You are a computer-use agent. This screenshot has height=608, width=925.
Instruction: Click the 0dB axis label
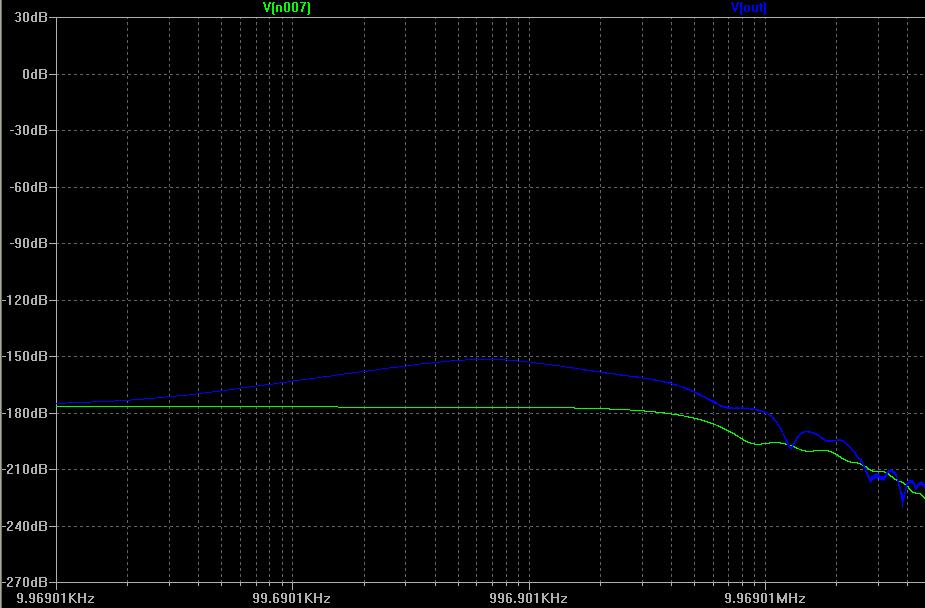(x=35, y=74)
